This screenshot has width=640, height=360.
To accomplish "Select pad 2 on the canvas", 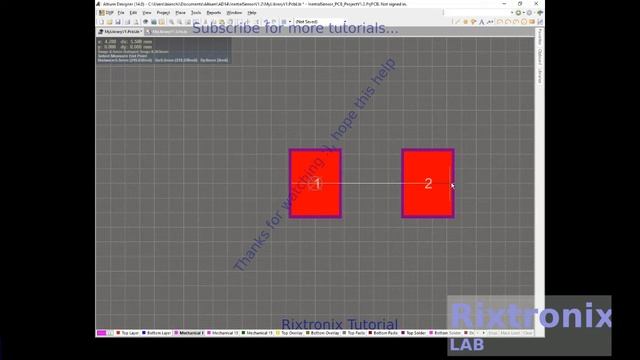I will click(x=428, y=183).
